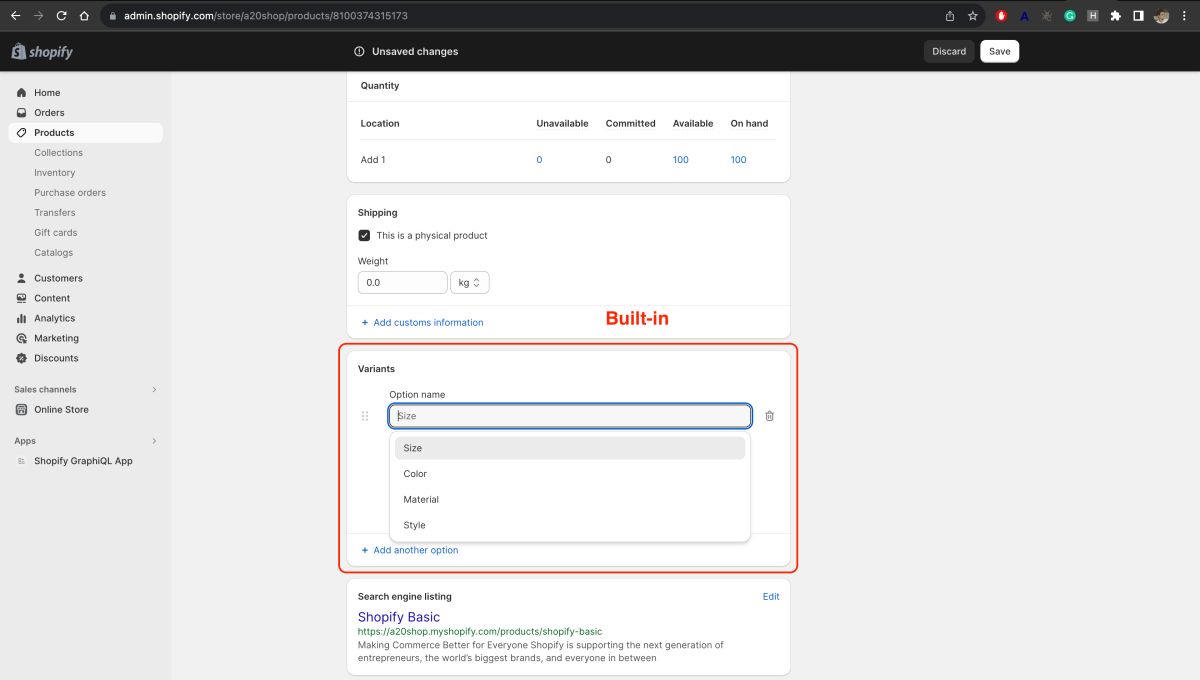The width and height of the screenshot is (1200, 680).
Task: Click the Committed quantity 0
Action: coord(608,160)
